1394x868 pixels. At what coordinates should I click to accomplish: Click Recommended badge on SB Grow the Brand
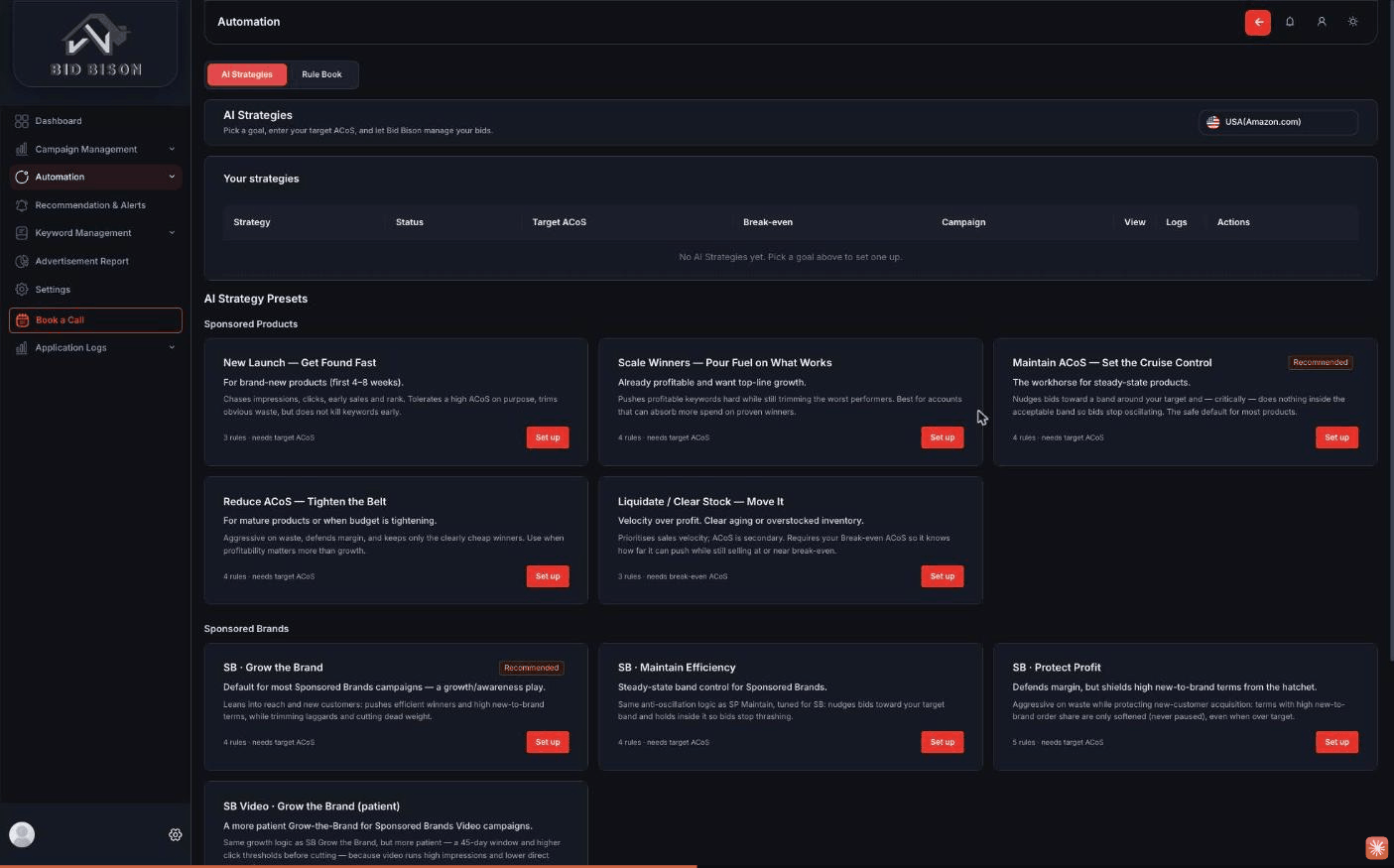532,668
